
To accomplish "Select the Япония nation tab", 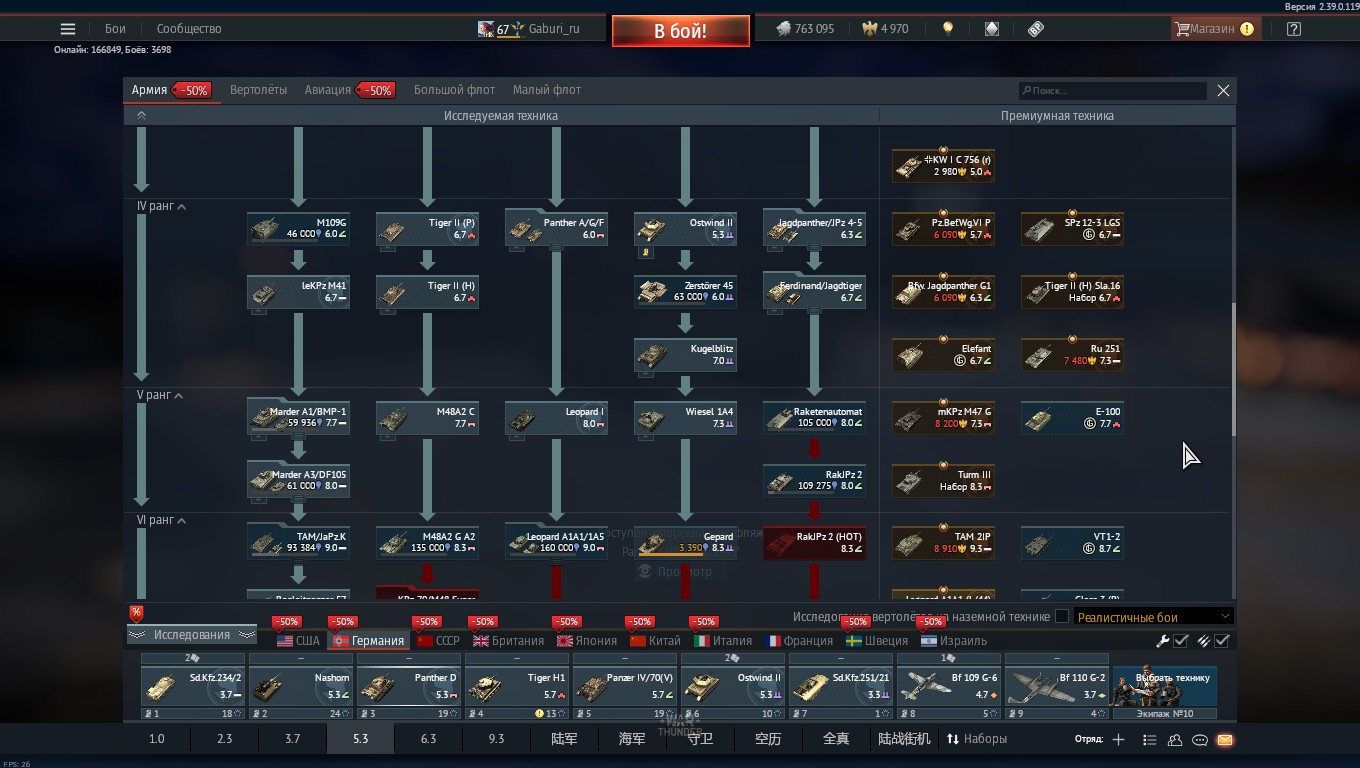I will [587, 641].
